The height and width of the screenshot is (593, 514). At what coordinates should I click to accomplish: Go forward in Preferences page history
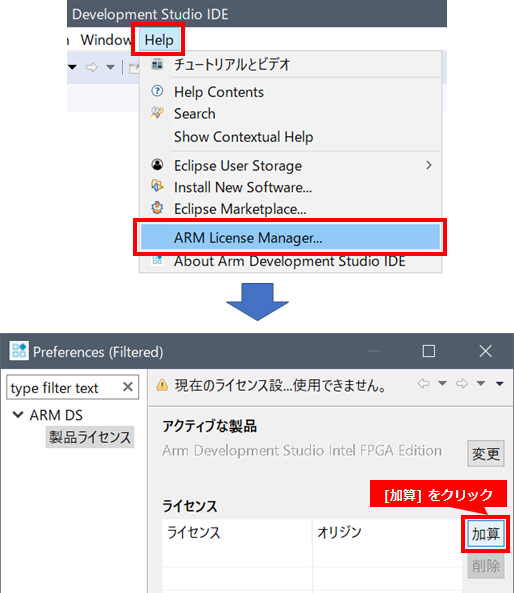point(462,384)
